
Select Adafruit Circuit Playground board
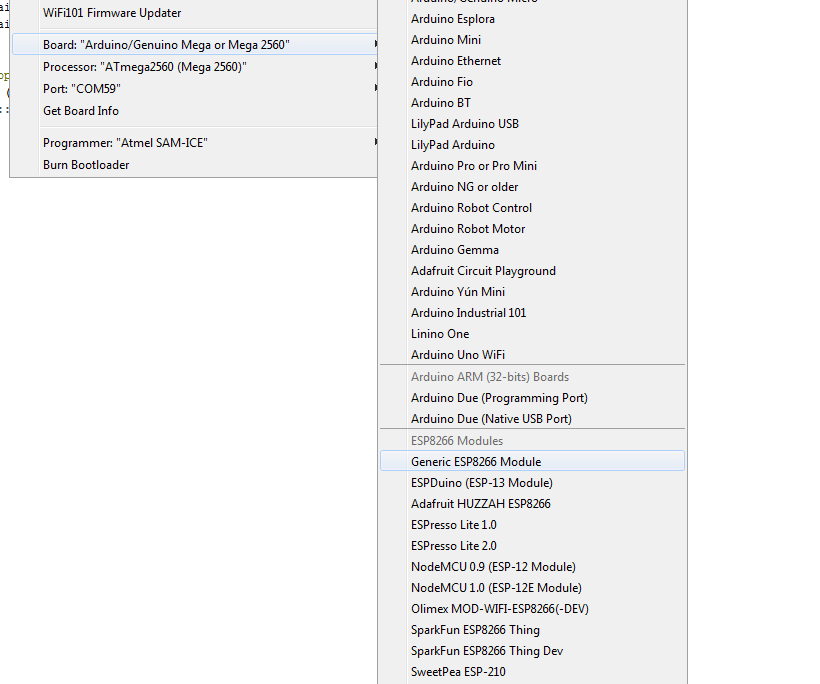(532, 271)
